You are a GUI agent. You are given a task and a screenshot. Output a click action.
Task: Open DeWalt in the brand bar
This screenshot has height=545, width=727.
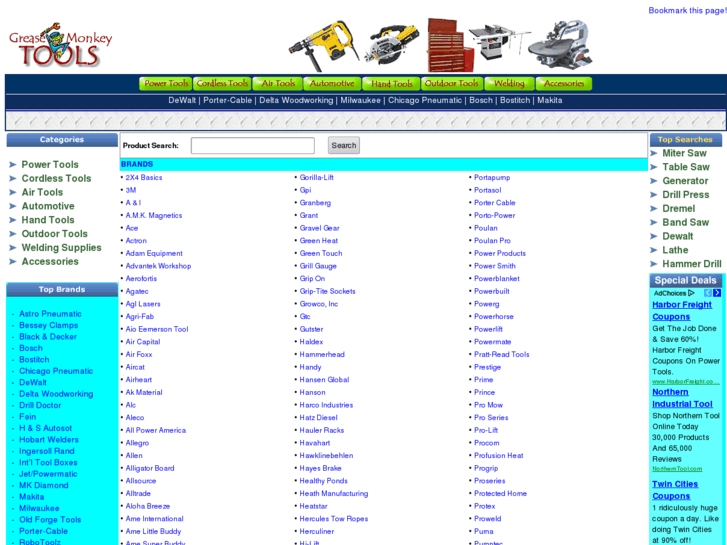182,100
